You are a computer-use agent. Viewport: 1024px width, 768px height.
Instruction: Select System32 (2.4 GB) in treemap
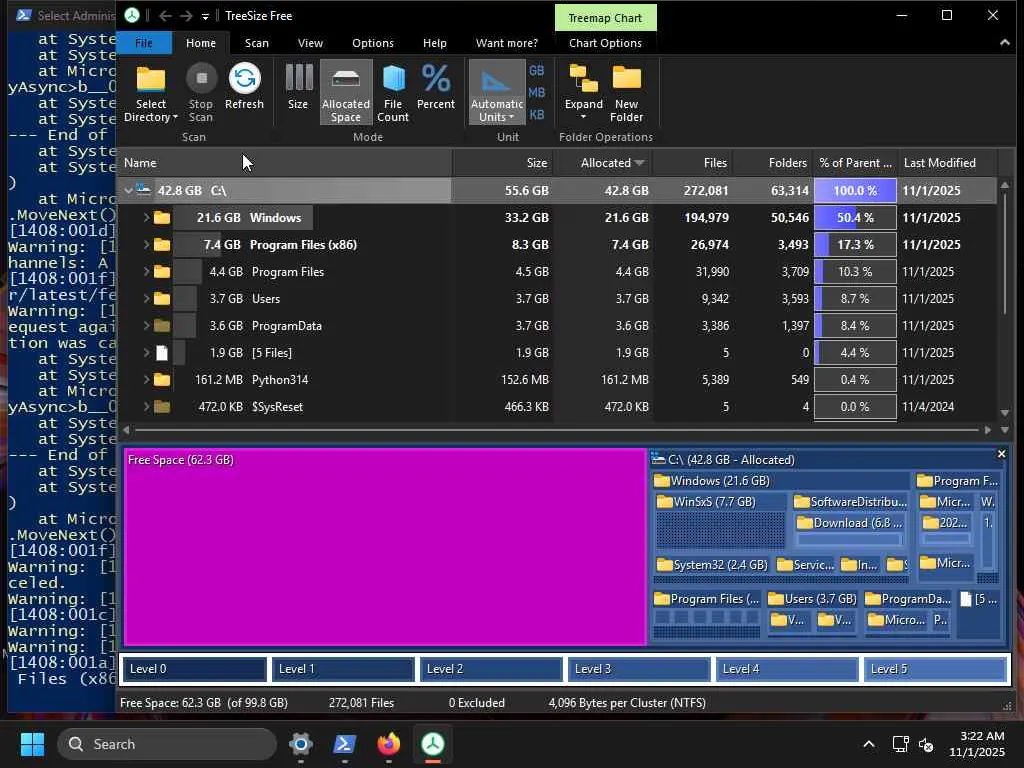[712, 564]
